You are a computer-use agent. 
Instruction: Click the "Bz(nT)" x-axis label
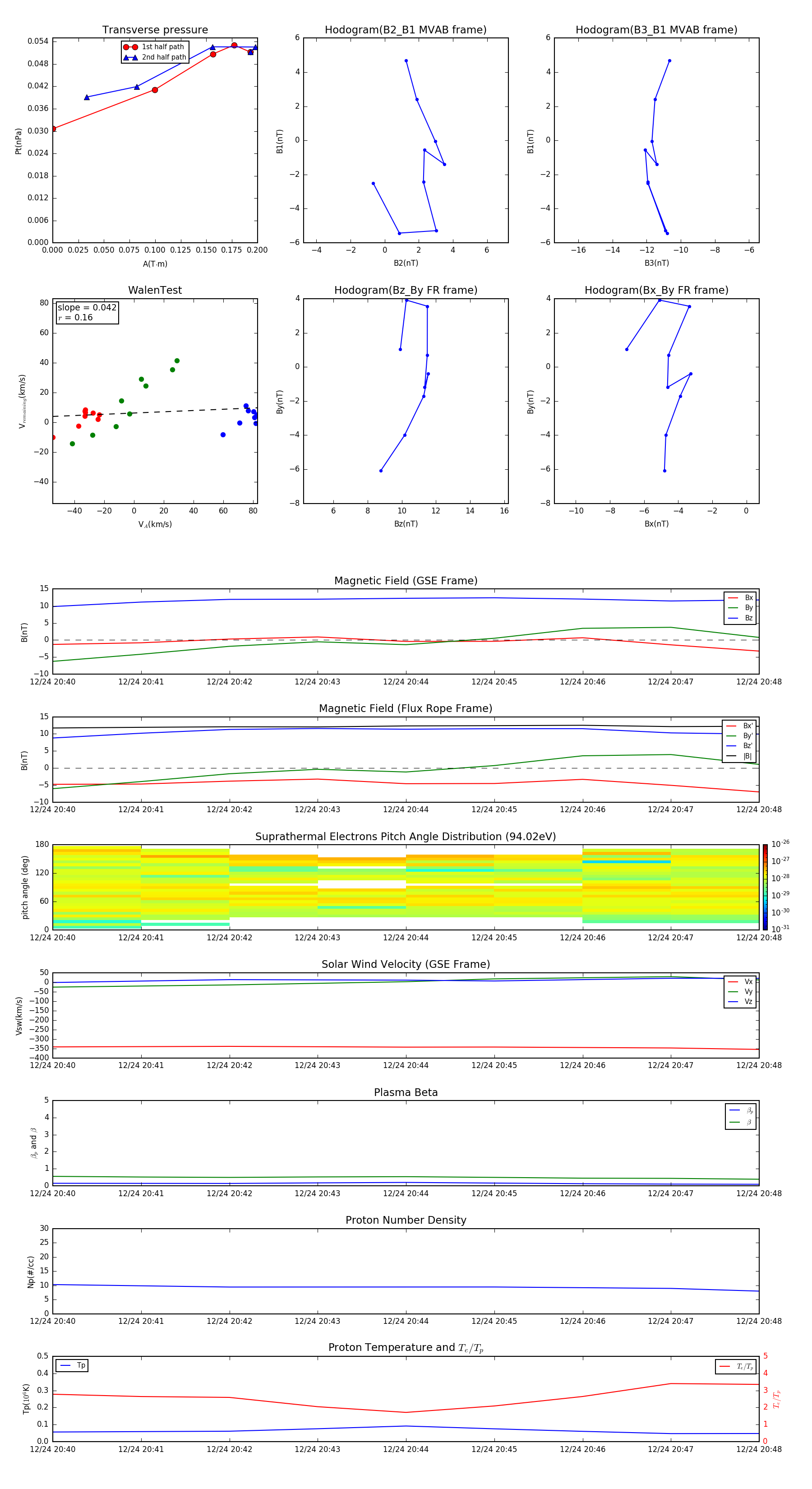point(406,524)
